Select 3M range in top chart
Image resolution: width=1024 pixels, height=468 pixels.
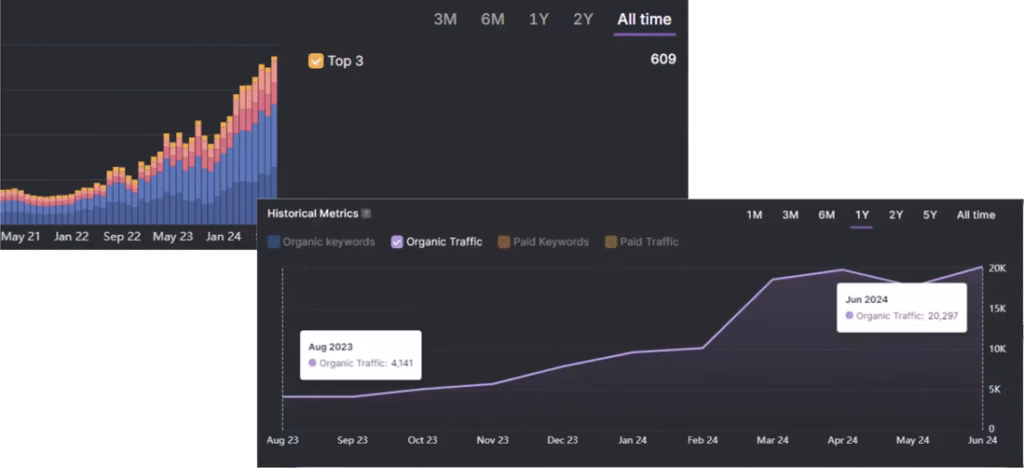[445, 19]
